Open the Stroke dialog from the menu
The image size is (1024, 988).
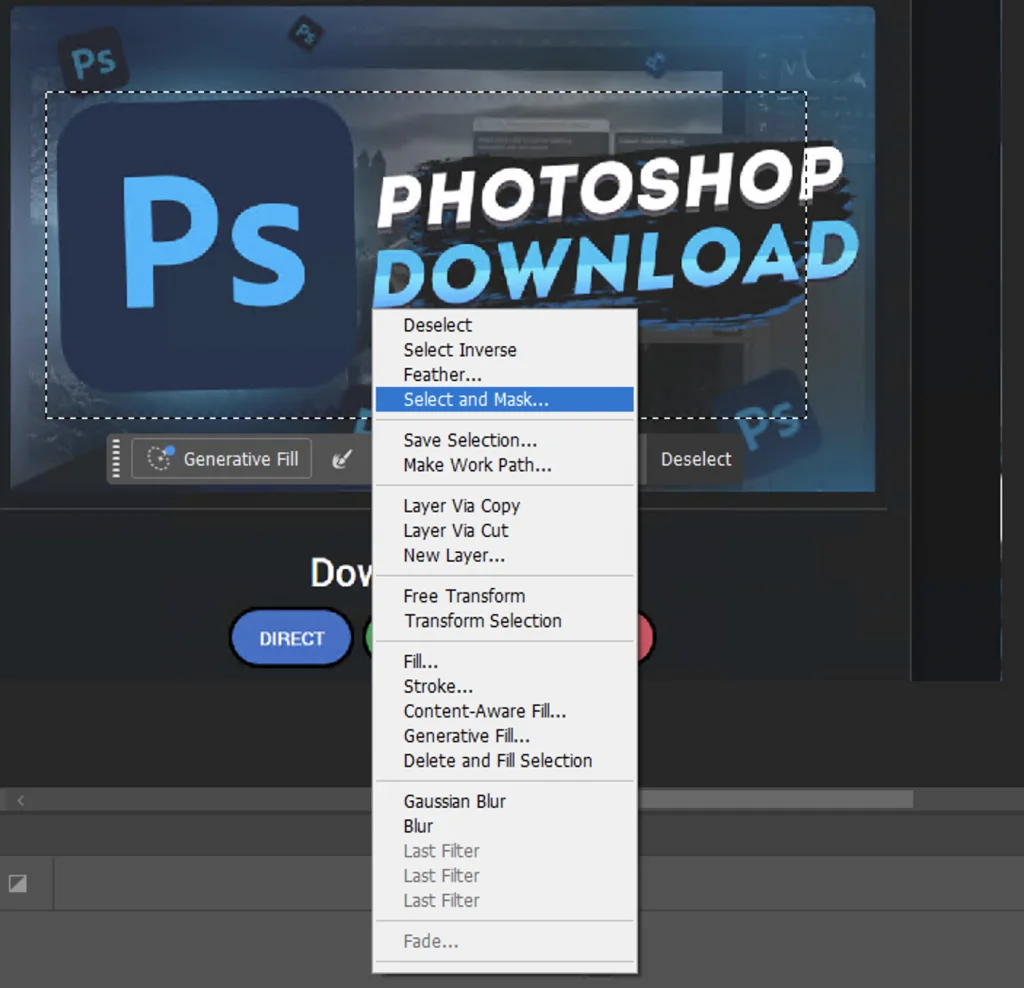pyautogui.click(x=438, y=686)
